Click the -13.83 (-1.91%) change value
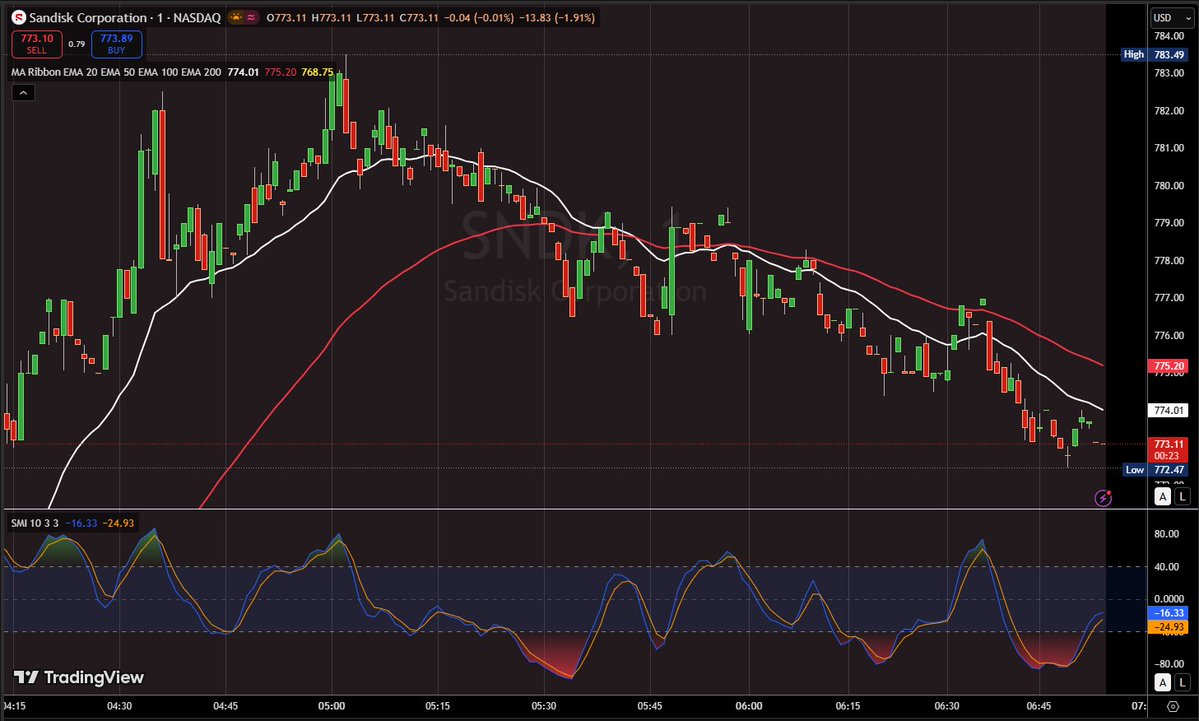1199x721 pixels. (x=557, y=18)
